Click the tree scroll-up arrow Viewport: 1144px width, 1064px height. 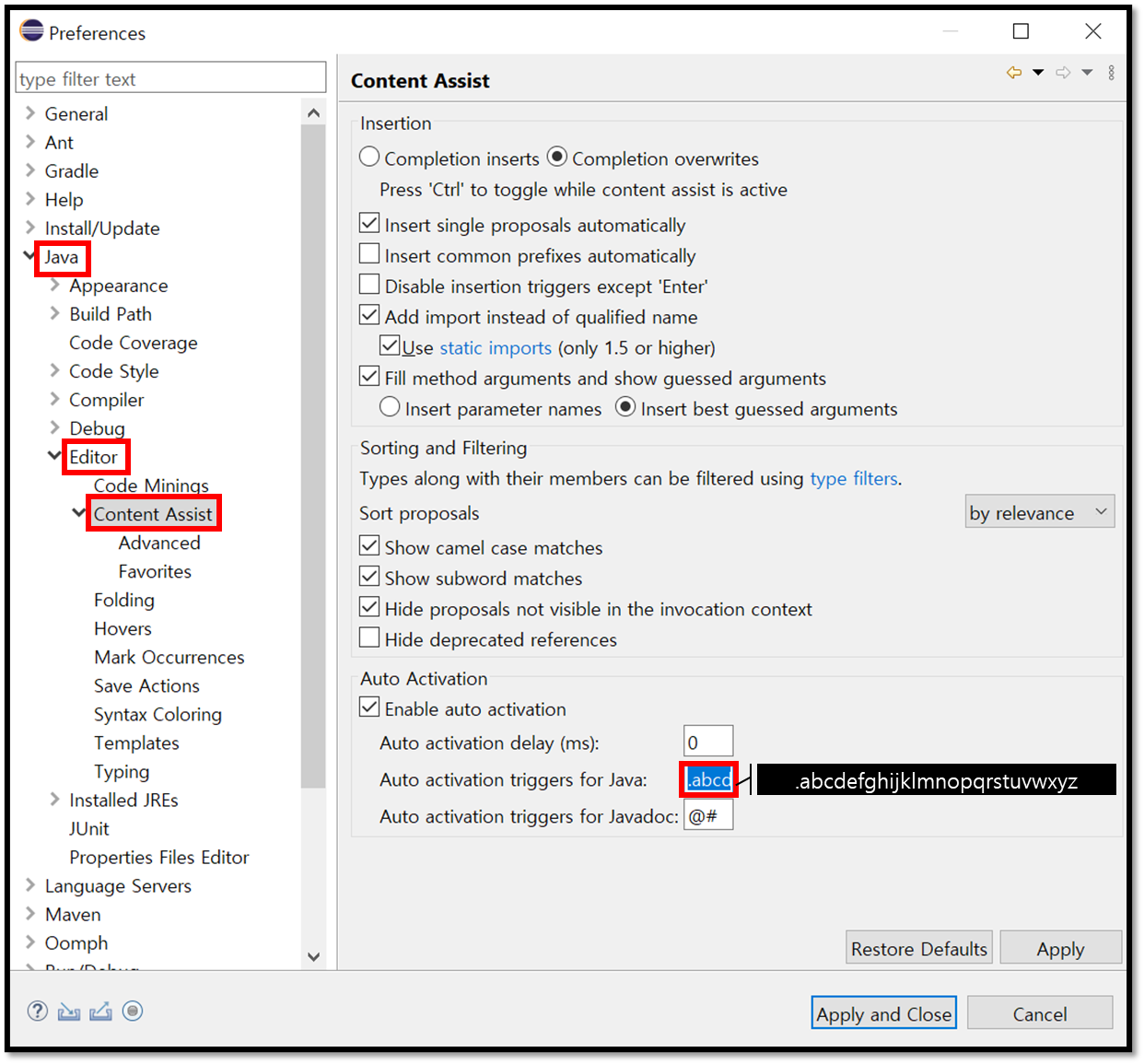[x=313, y=112]
